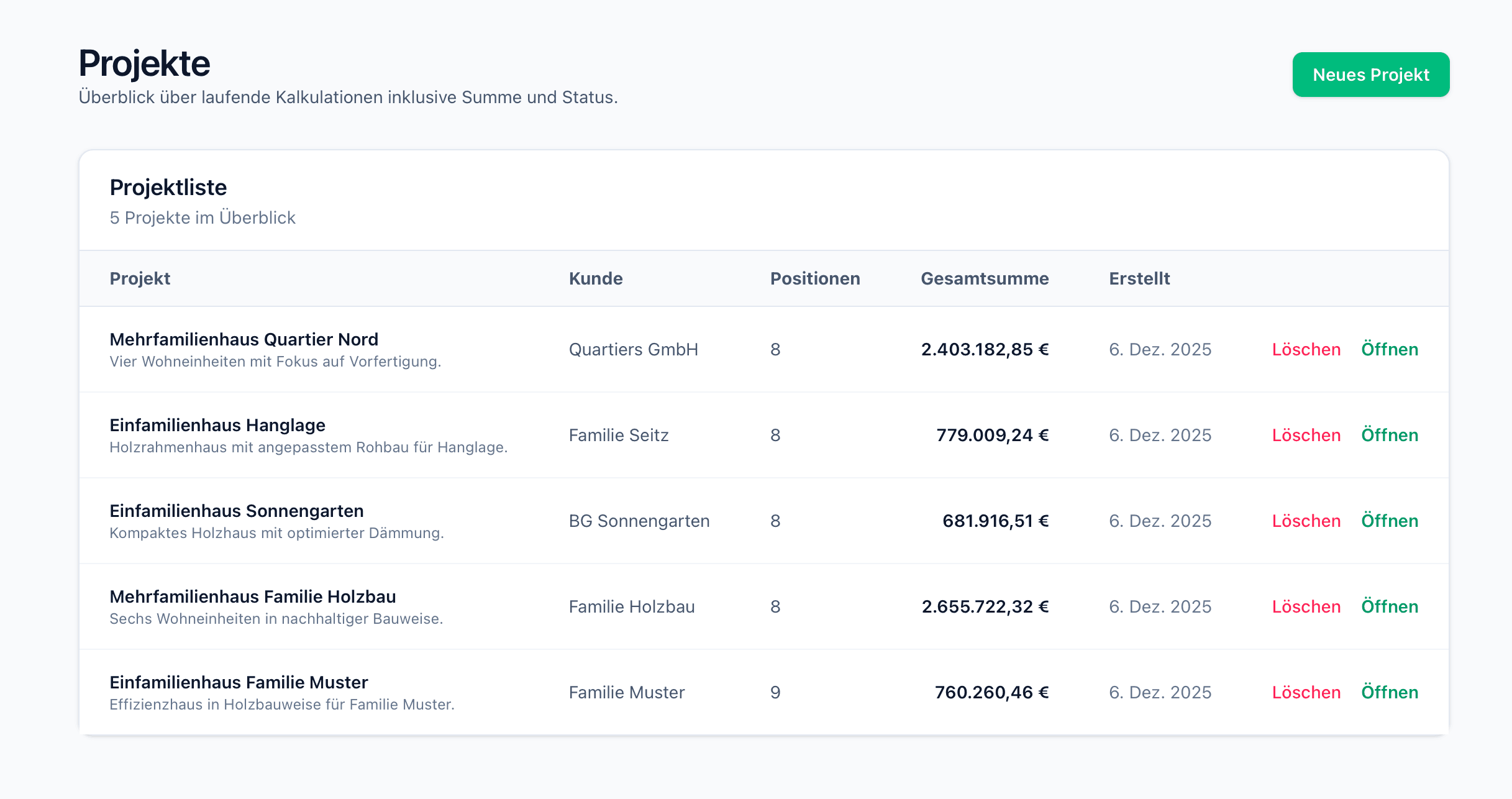The width and height of the screenshot is (1512, 799).
Task: Select the Mehrfamilienhaus Quartier Nord title
Action: (244, 339)
